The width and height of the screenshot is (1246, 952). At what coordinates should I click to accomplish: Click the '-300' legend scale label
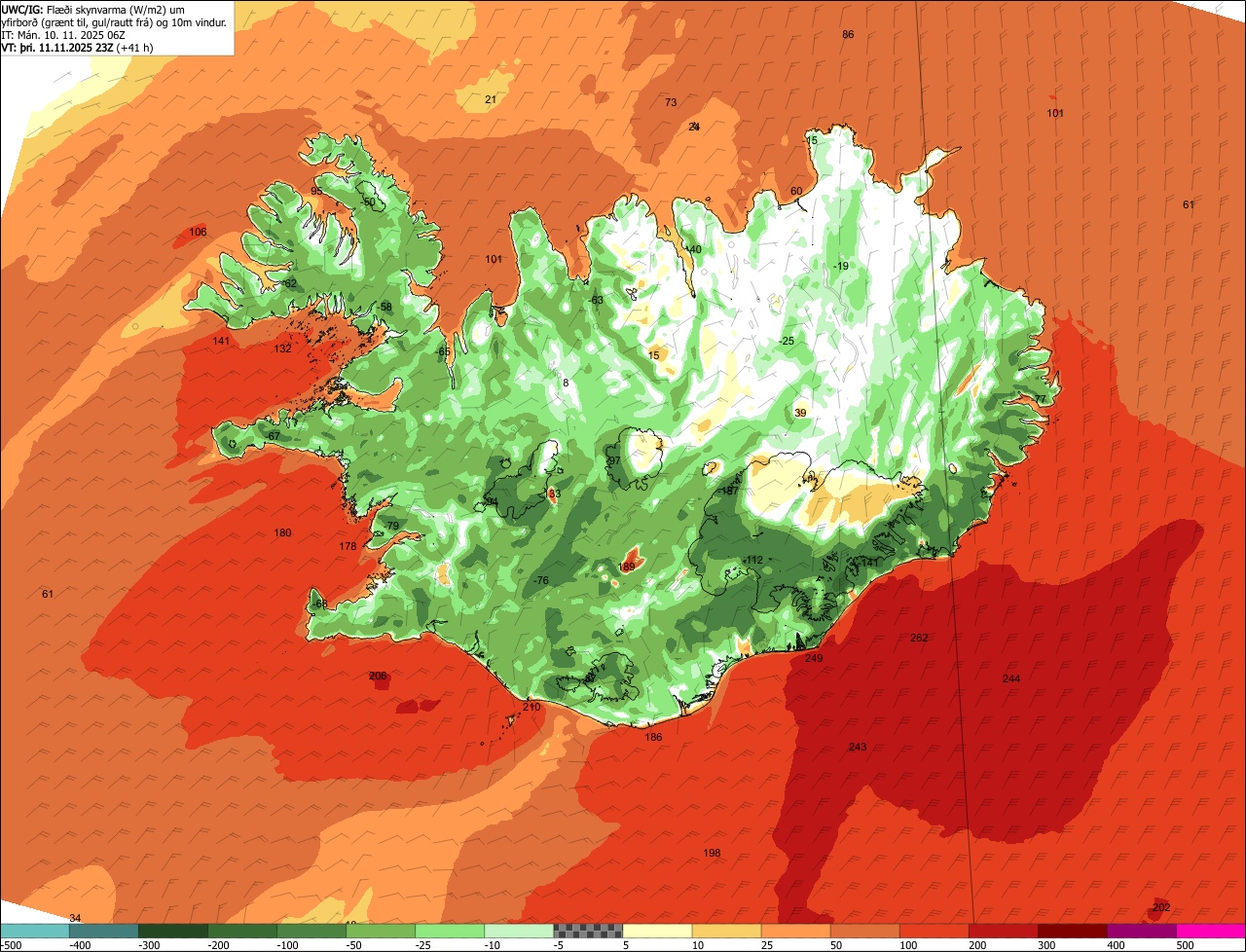point(149,945)
